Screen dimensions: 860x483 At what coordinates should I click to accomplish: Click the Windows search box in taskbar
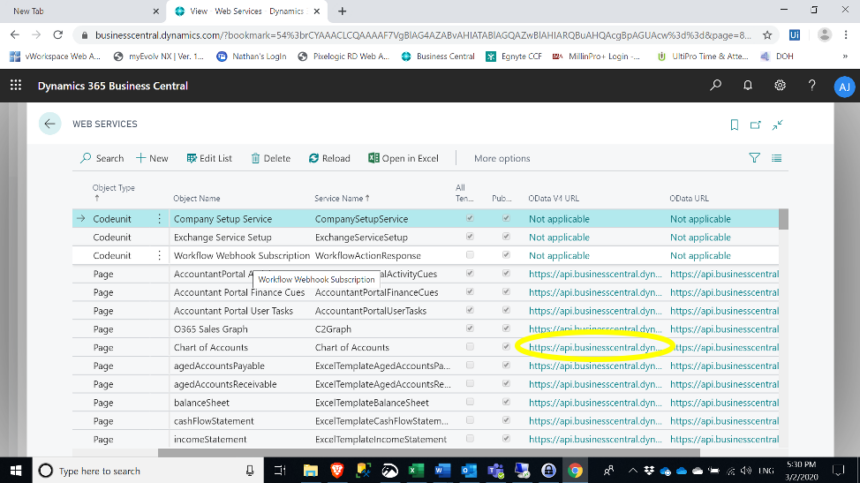[x=148, y=470]
